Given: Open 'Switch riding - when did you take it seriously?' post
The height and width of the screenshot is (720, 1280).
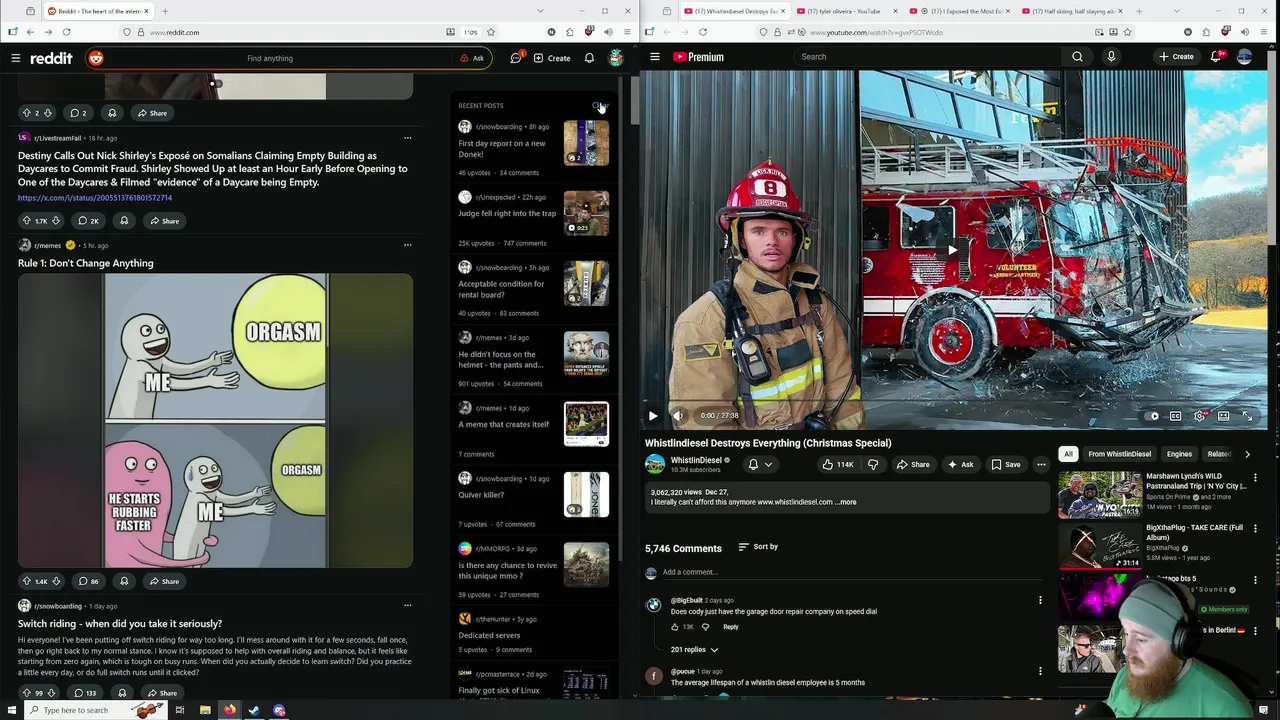Looking at the screenshot, I should click(x=120, y=624).
